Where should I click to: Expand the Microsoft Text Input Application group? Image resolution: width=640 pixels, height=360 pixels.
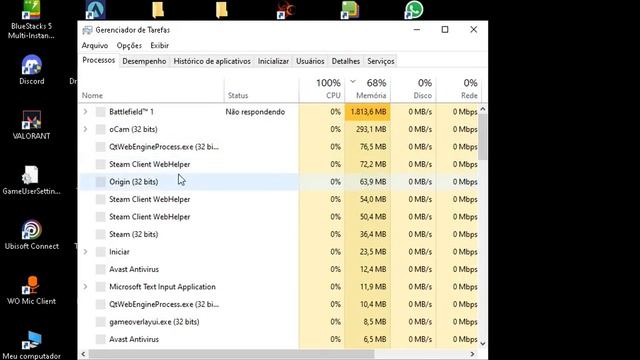click(x=85, y=287)
